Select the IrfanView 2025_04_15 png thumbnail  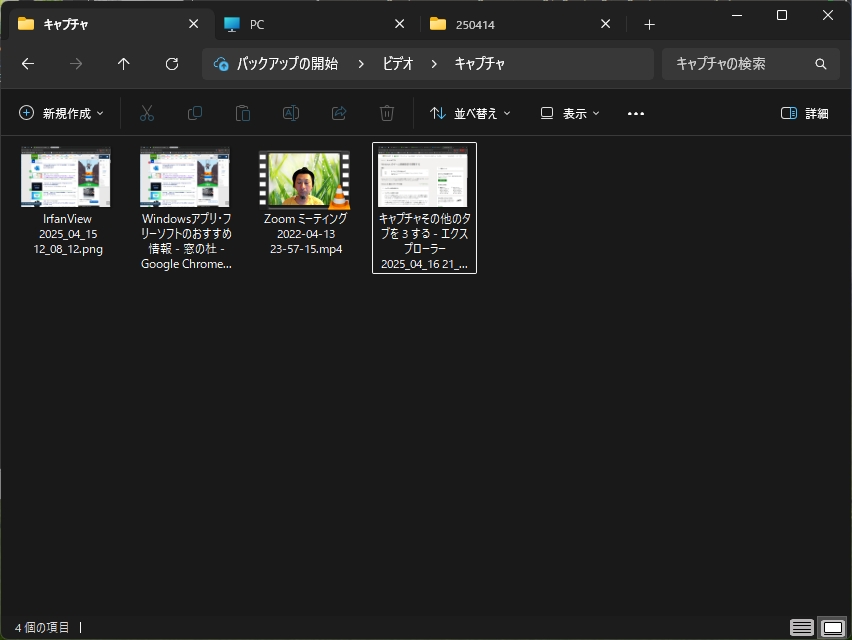point(66,177)
